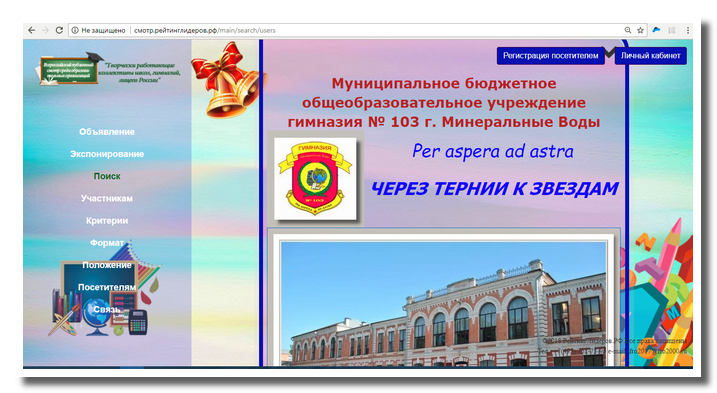Click the Положение link
The width and height of the screenshot is (717, 393).
tap(107, 265)
